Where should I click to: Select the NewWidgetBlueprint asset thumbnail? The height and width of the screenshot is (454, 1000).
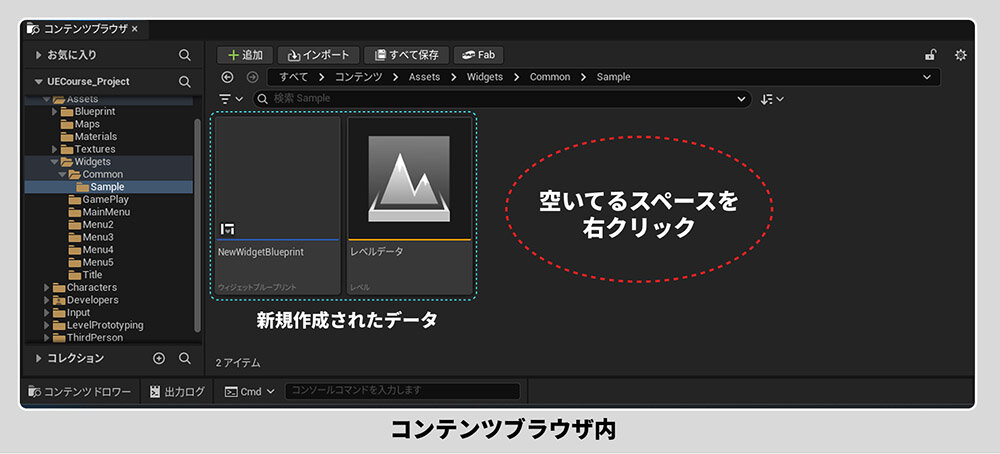(x=278, y=178)
